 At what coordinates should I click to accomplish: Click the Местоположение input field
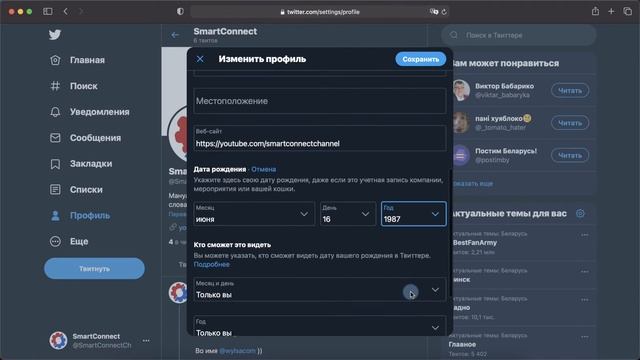tap(320, 101)
